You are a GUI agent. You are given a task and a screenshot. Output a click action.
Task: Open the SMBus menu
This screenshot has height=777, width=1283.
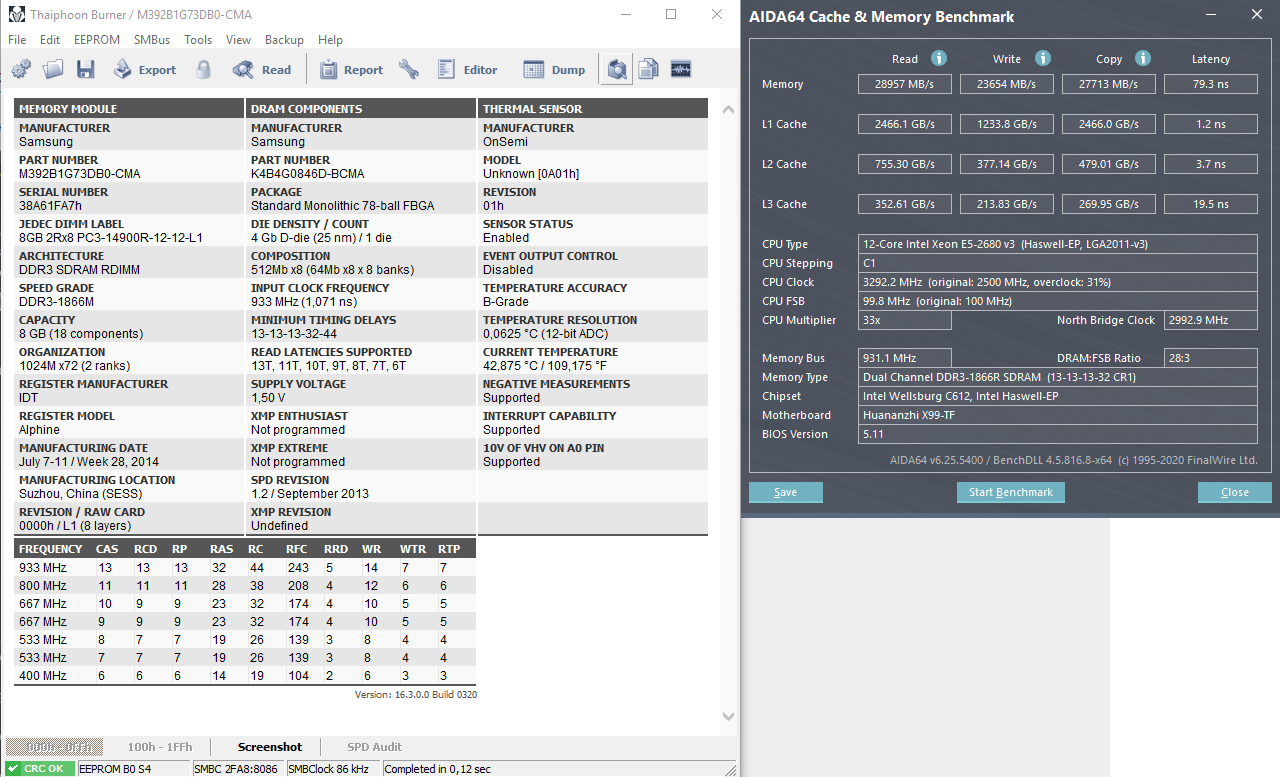point(152,40)
